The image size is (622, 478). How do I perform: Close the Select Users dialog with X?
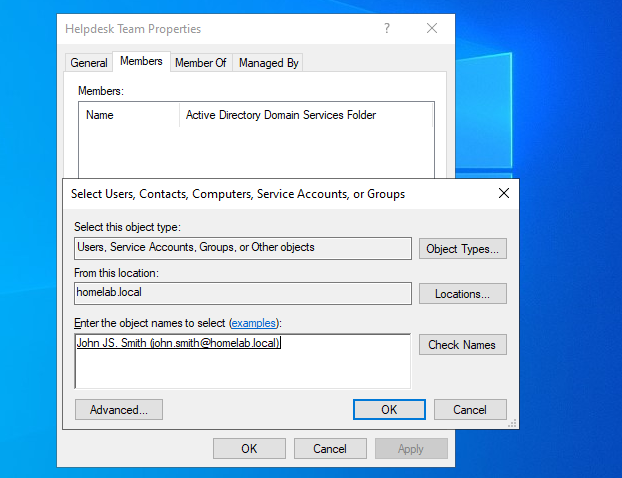[x=504, y=193]
